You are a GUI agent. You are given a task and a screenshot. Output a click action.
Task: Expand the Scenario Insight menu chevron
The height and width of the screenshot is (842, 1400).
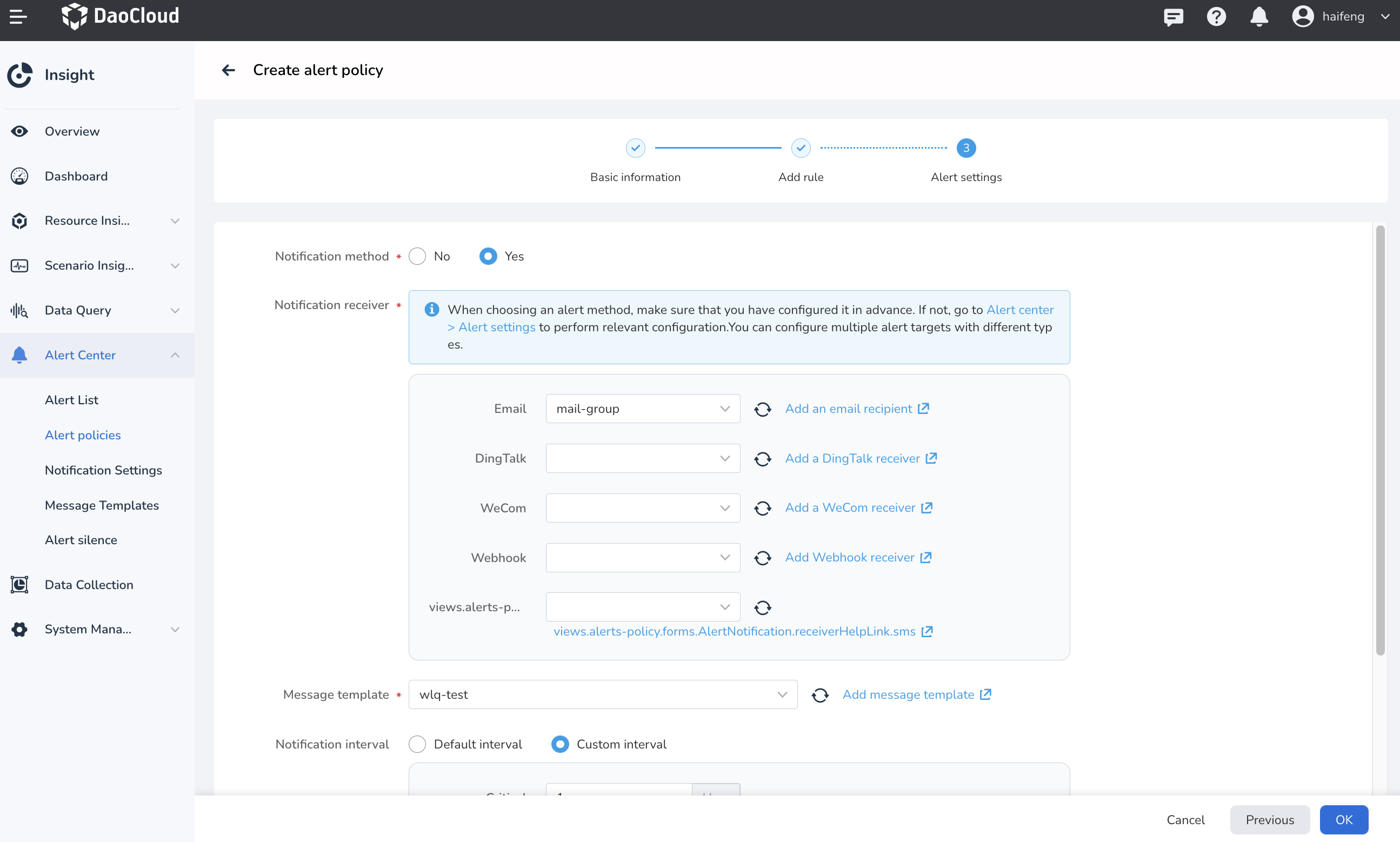coord(175,265)
